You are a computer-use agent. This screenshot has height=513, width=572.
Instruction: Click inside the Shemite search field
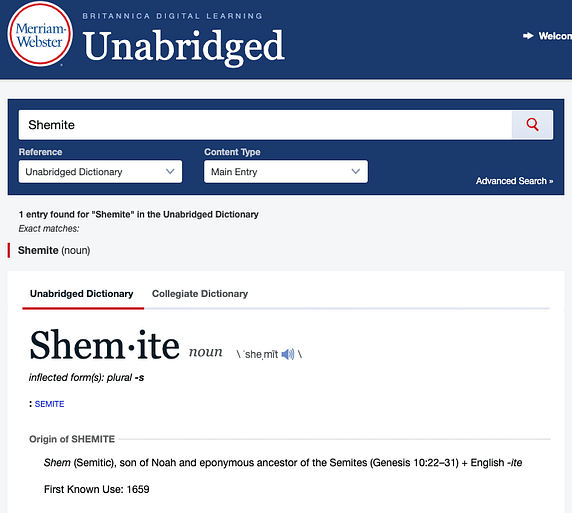265,125
